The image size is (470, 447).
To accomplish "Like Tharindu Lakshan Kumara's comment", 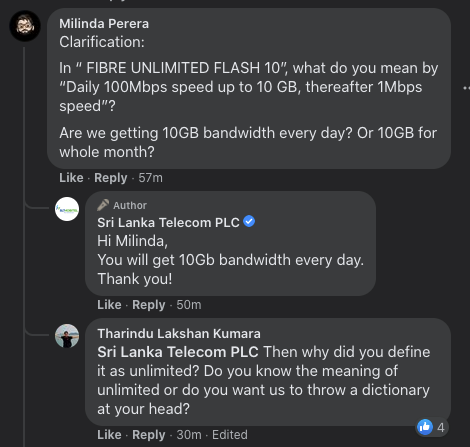I will pyautogui.click(x=109, y=435).
